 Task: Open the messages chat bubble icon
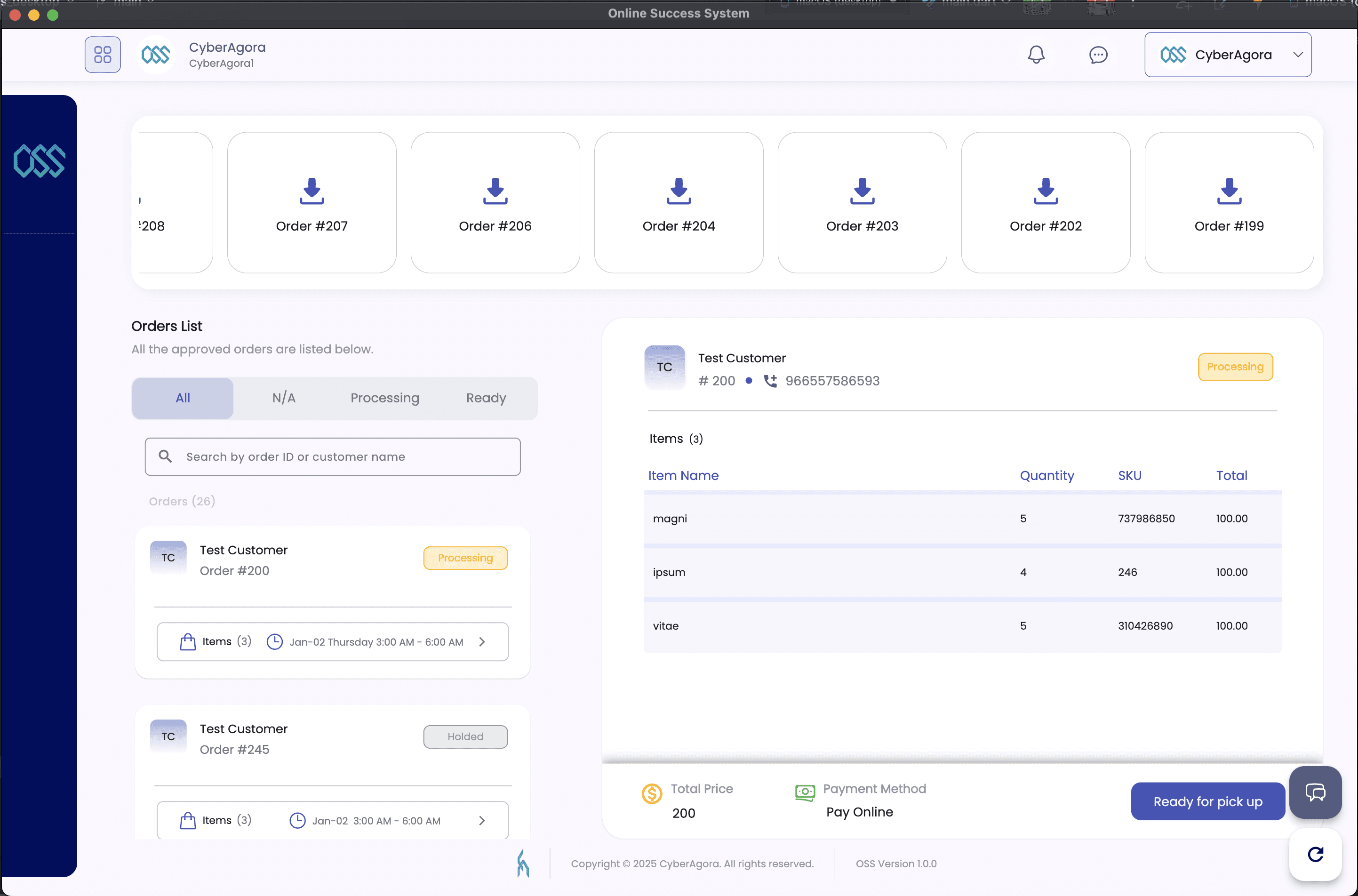[x=1098, y=55]
